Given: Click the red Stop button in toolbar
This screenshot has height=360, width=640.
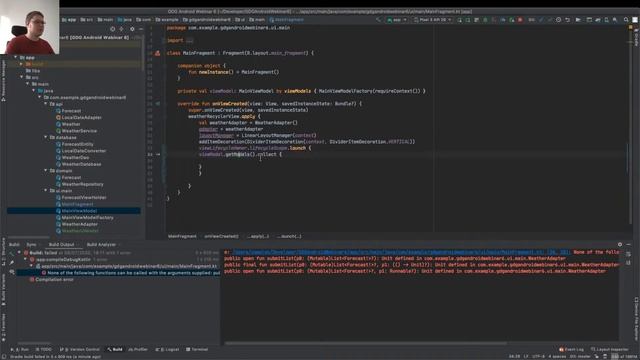Looking at the screenshot, I should coord(520,20).
